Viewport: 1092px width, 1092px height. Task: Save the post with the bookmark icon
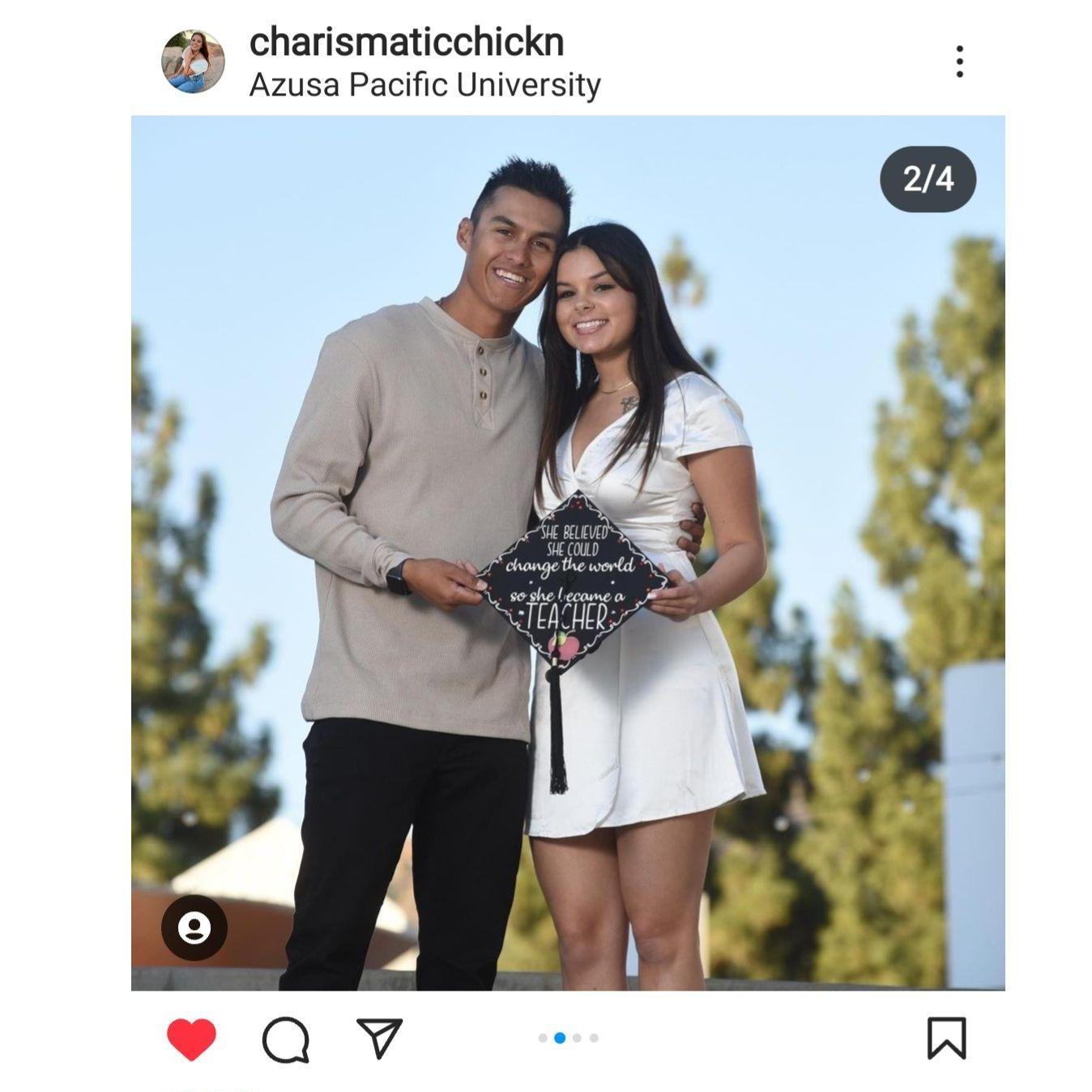pyautogui.click(x=946, y=1039)
